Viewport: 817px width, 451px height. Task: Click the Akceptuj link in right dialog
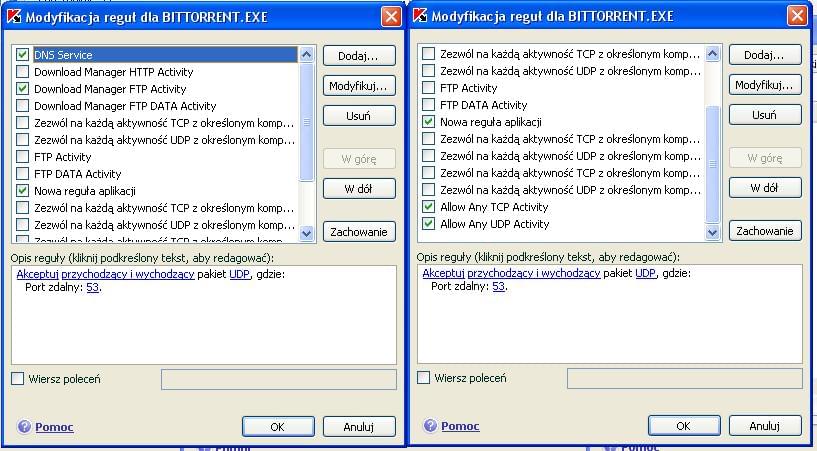[x=443, y=273]
